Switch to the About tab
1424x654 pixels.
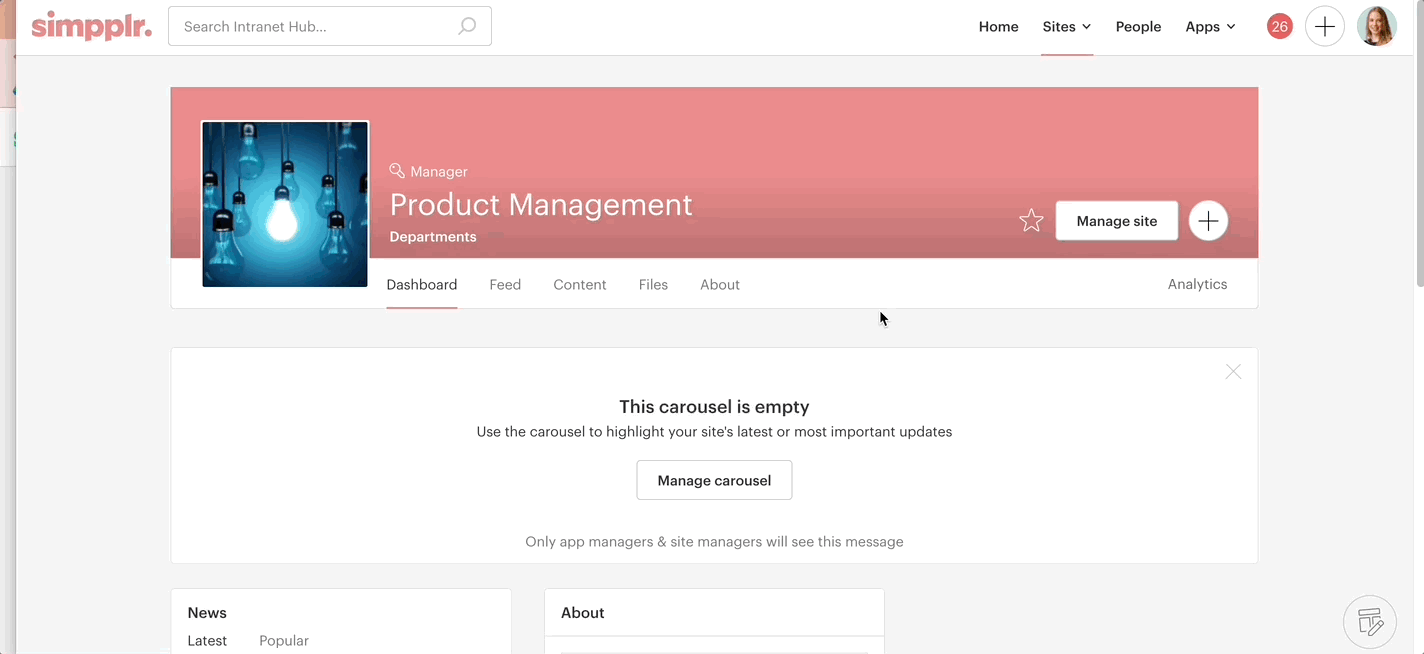[x=720, y=285]
